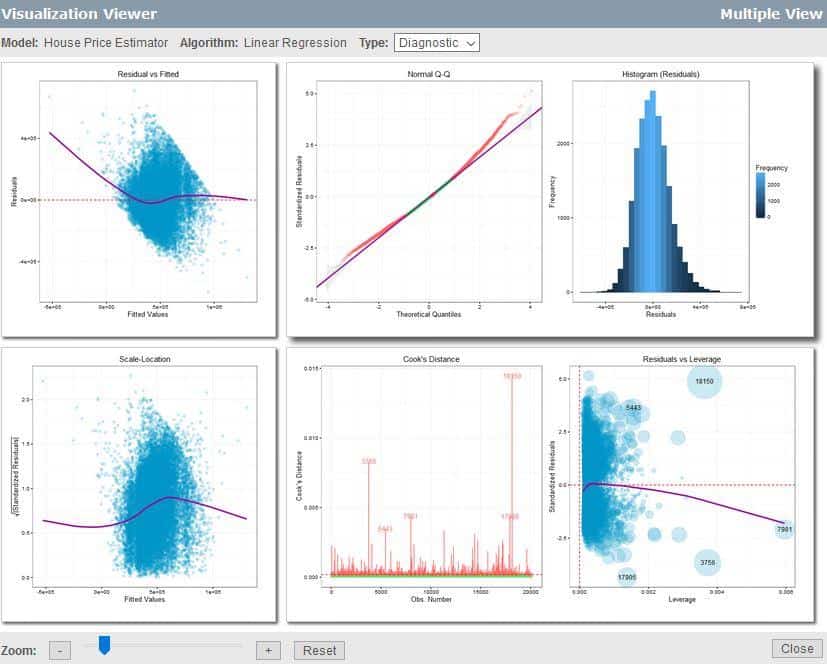Screen dimensions: 827x664
Task: Click the blue zoom slider handle
Action: click(x=103, y=646)
